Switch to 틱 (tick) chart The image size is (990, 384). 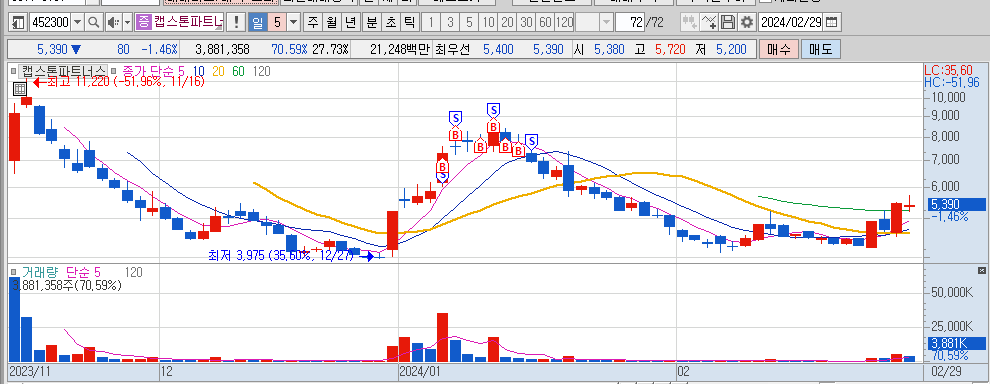point(410,23)
